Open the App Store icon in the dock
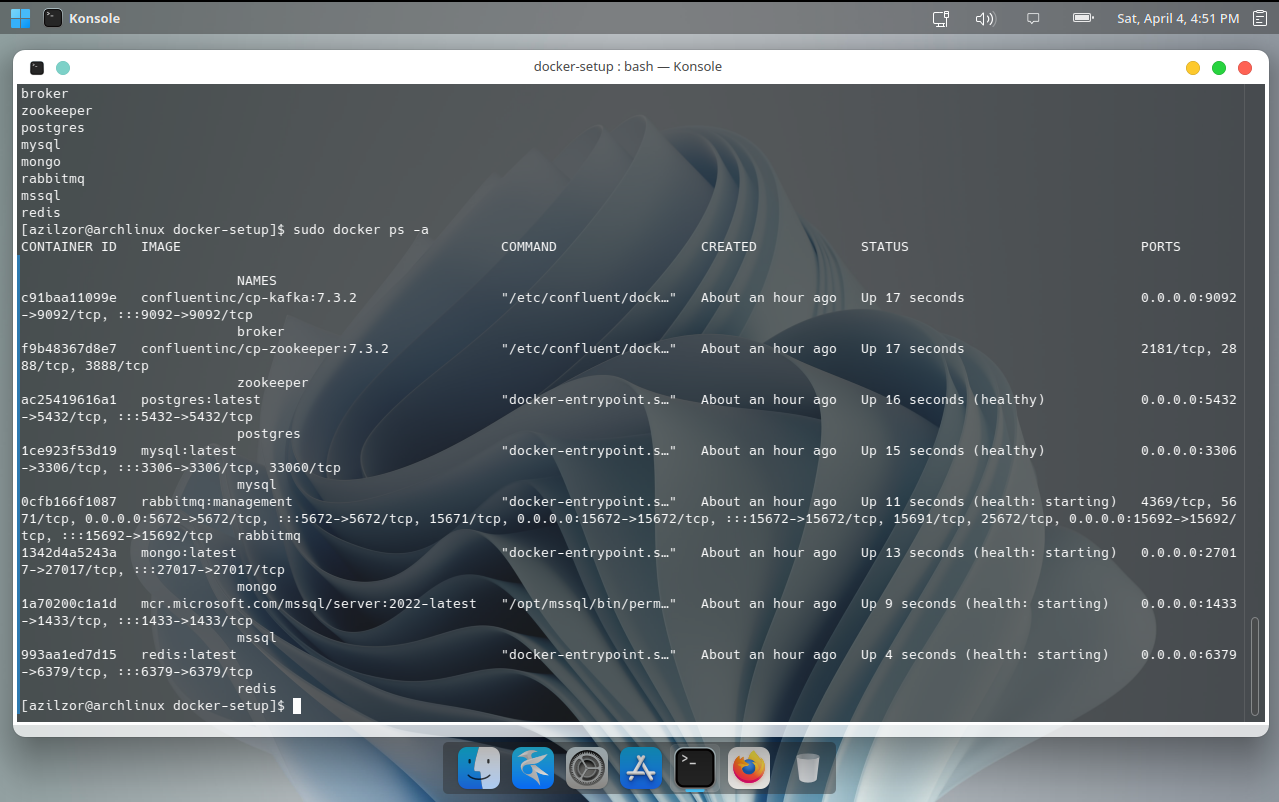The width and height of the screenshot is (1279, 802). click(x=640, y=768)
